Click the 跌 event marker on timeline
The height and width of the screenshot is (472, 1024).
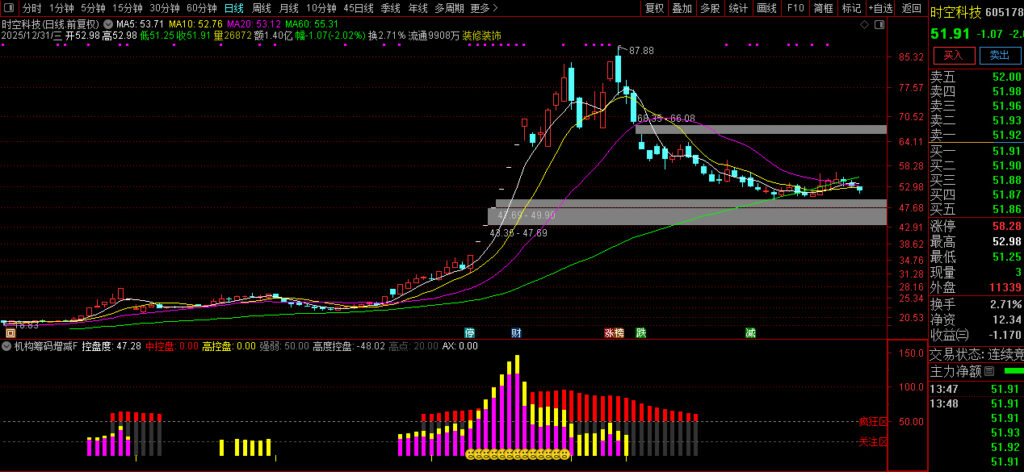point(641,332)
